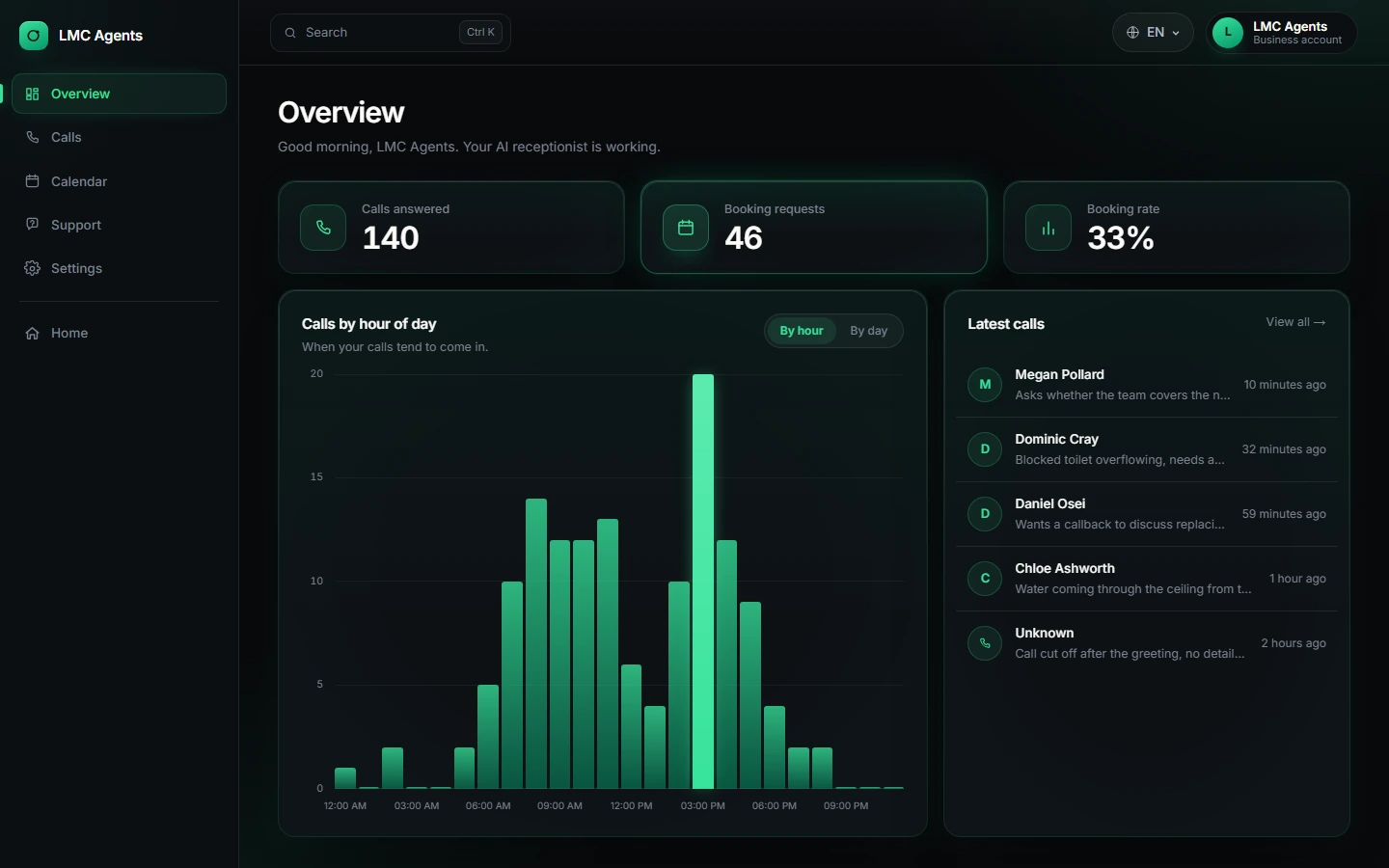
Task: Open the Megan Pollard call entry
Action: [1147, 385]
